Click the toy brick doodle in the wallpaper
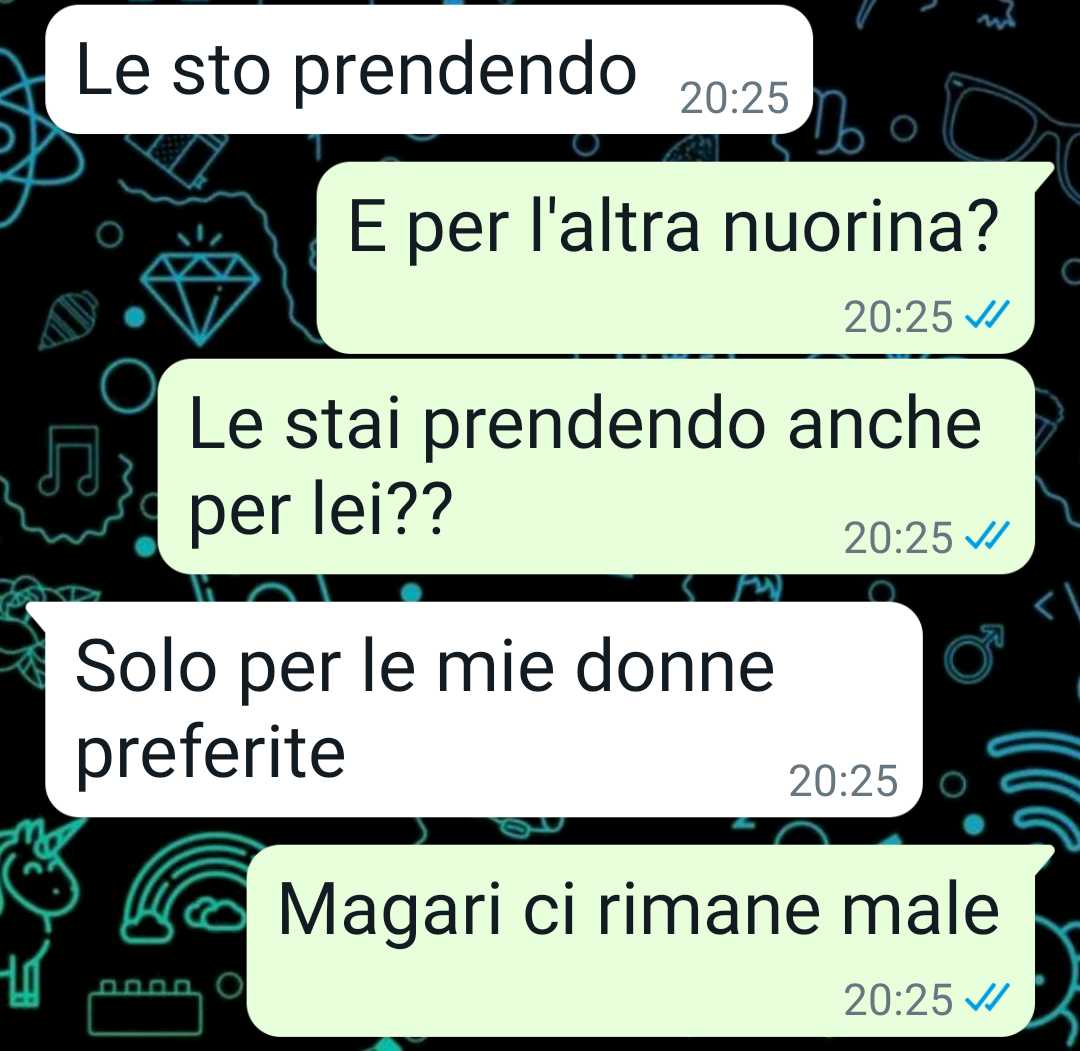Screen dimensions: 1080x1051 coord(145,1006)
